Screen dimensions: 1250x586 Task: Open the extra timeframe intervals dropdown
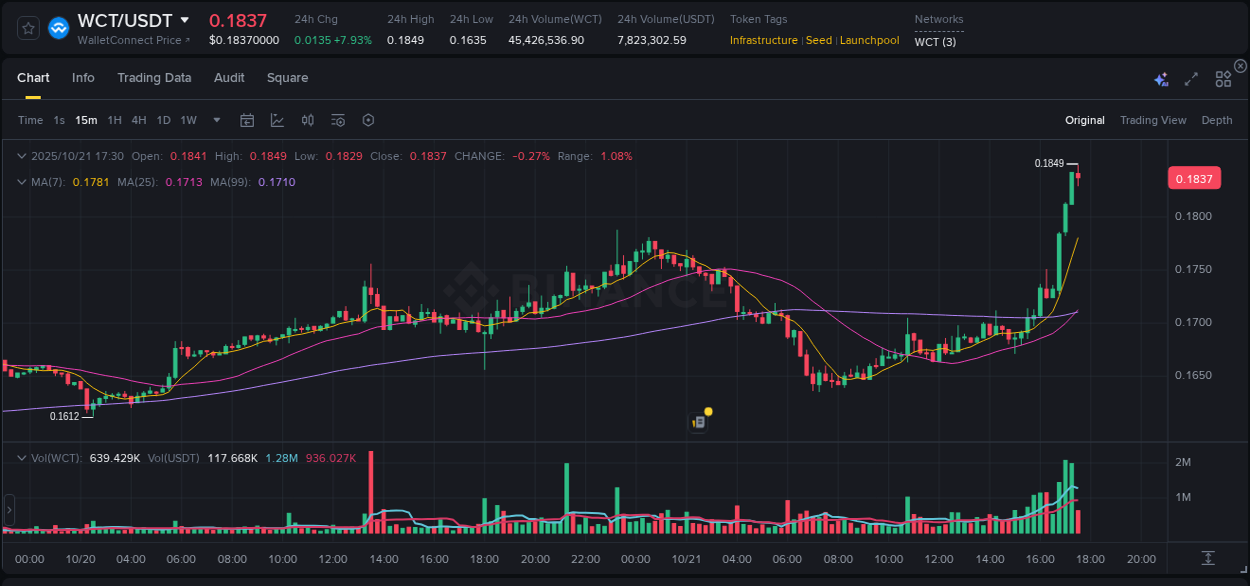pyautogui.click(x=215, y=120)
